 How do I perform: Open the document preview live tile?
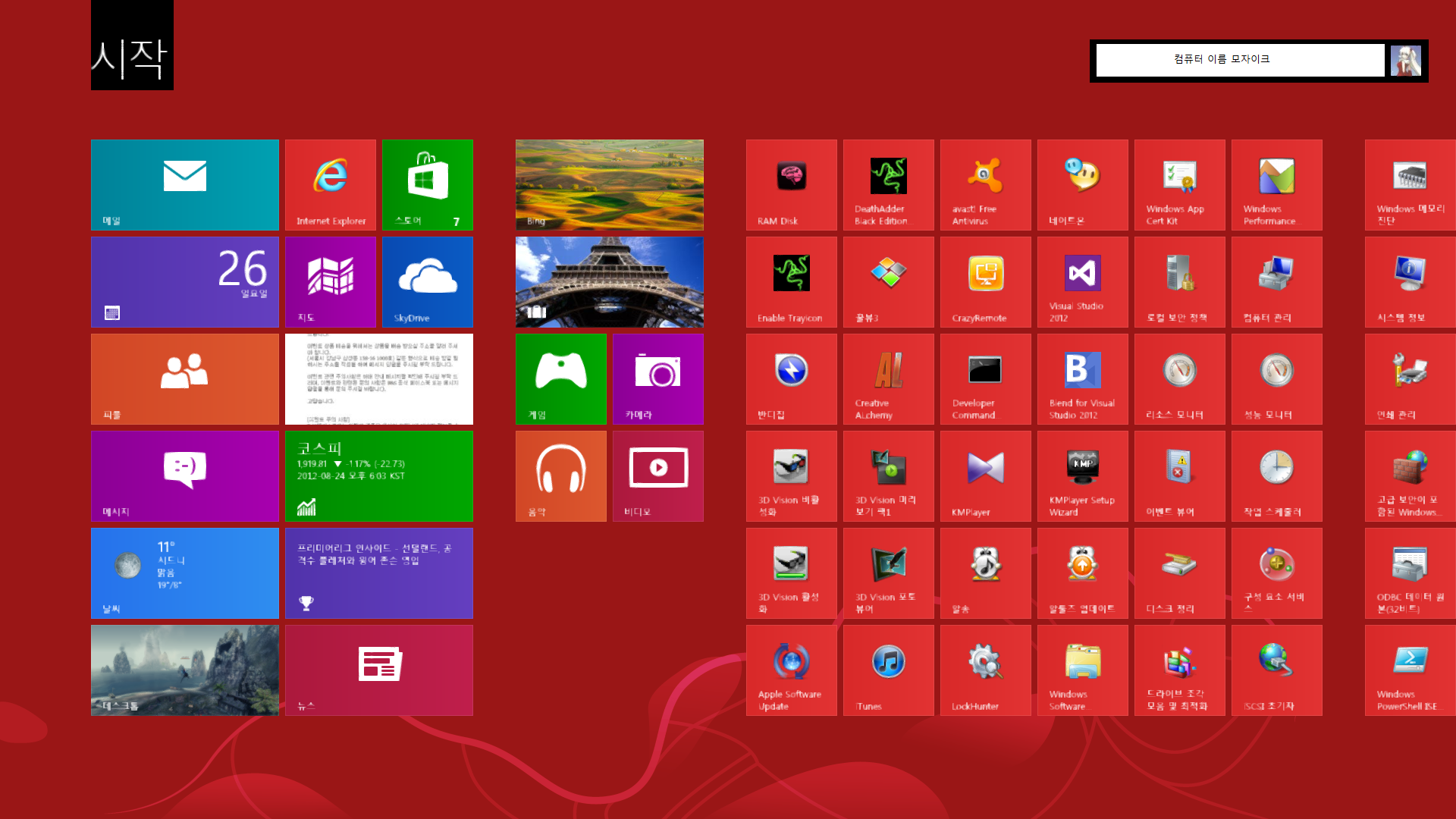click(379, 379)
